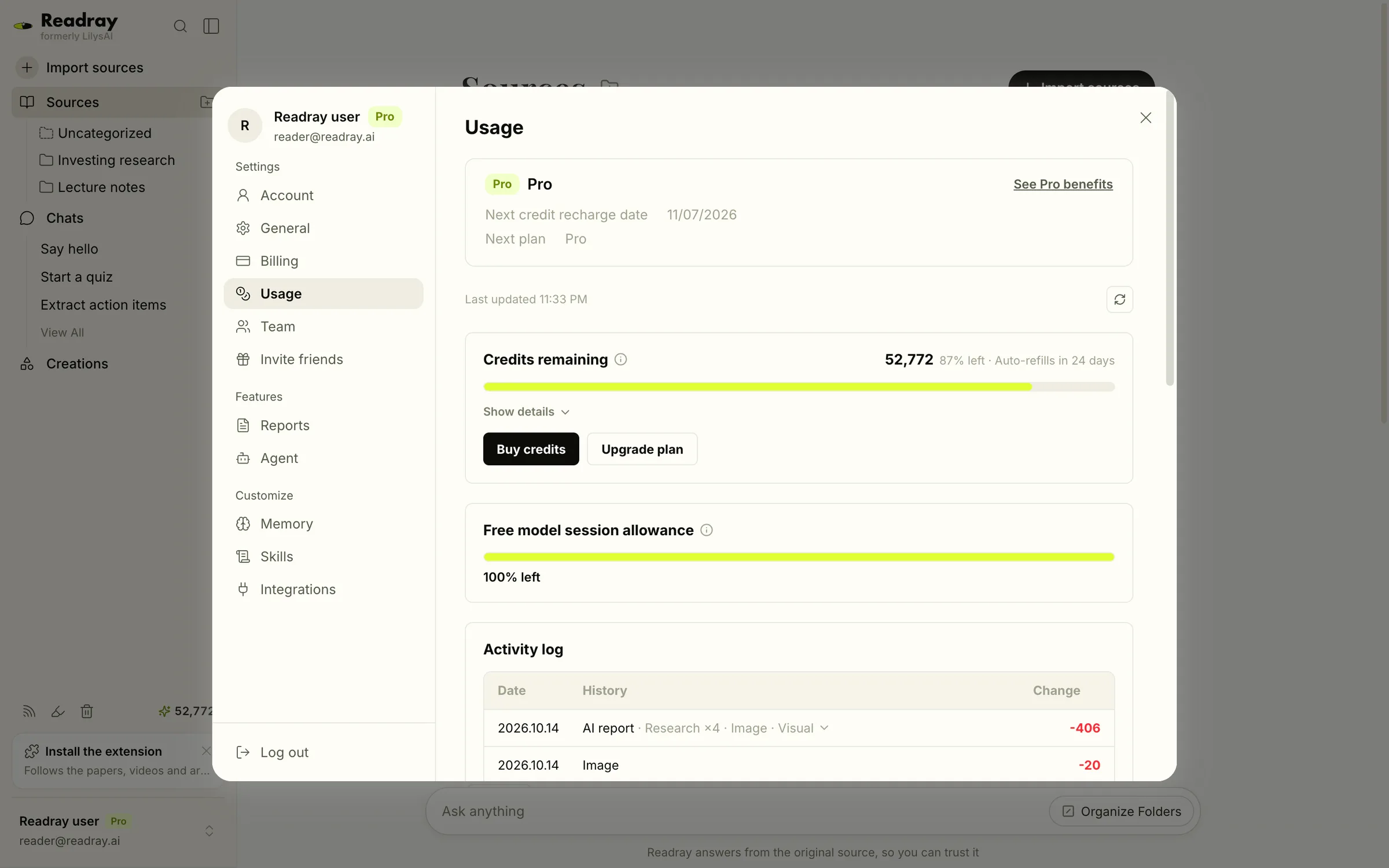Open the See Pro benefits link
This screenshot has width=1389, height=868.
tap(1063, 184)
